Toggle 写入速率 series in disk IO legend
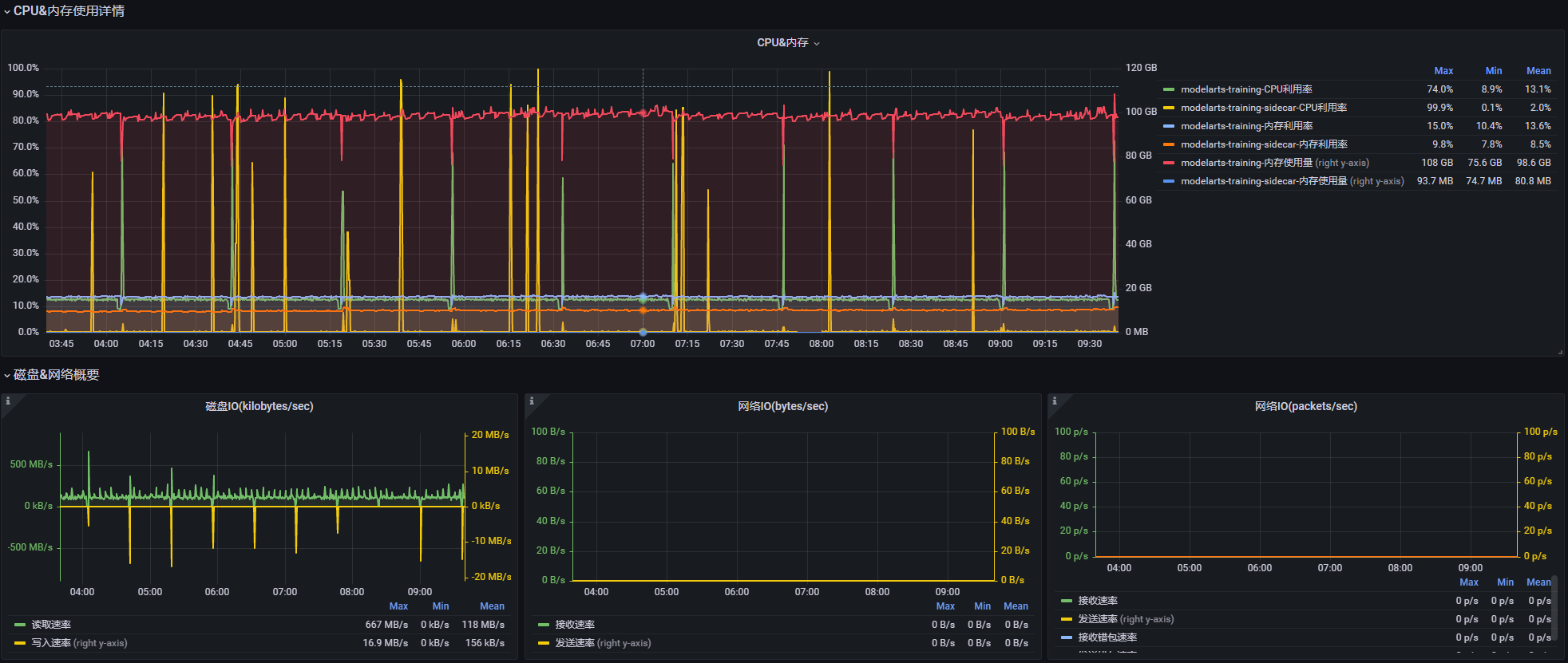Screen dimensions: 1568x663 pyautogui.click(x=79, y=643)
